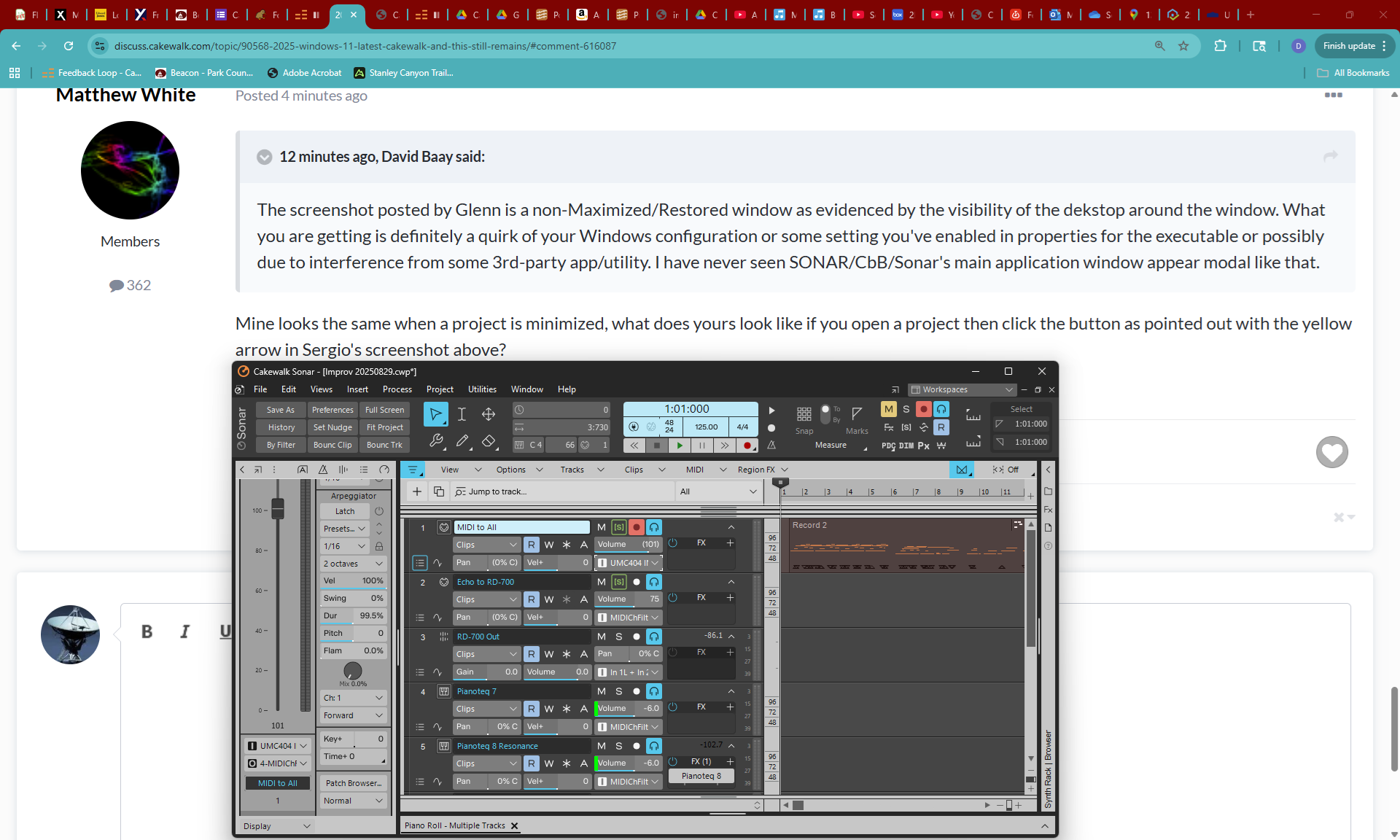Screen dimensions: 1400x840
Task: Toggle input echo on RD-700 Out track
Action: point(654,637)
